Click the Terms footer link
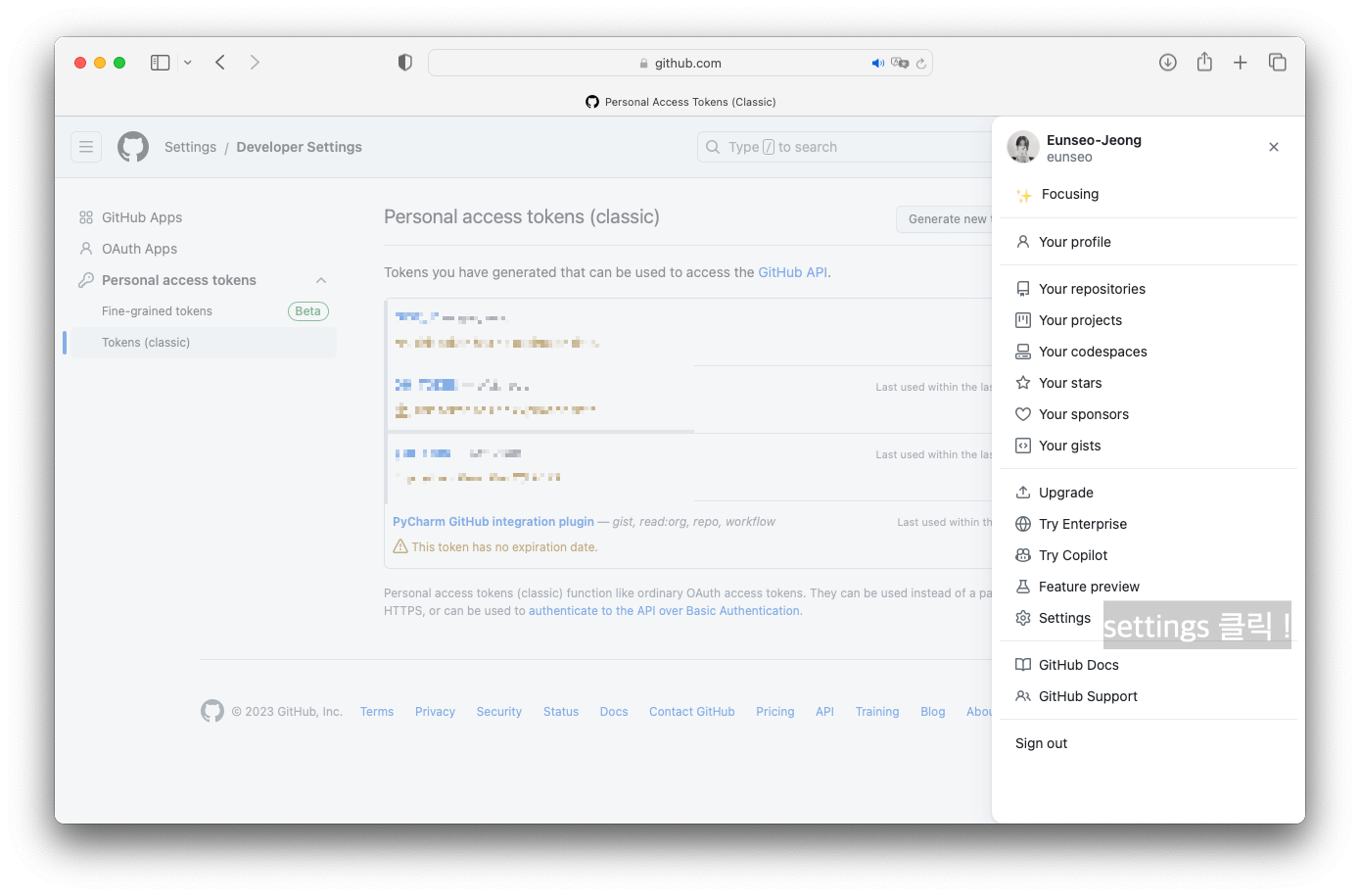1360x896 pixels. pos(377,712)
